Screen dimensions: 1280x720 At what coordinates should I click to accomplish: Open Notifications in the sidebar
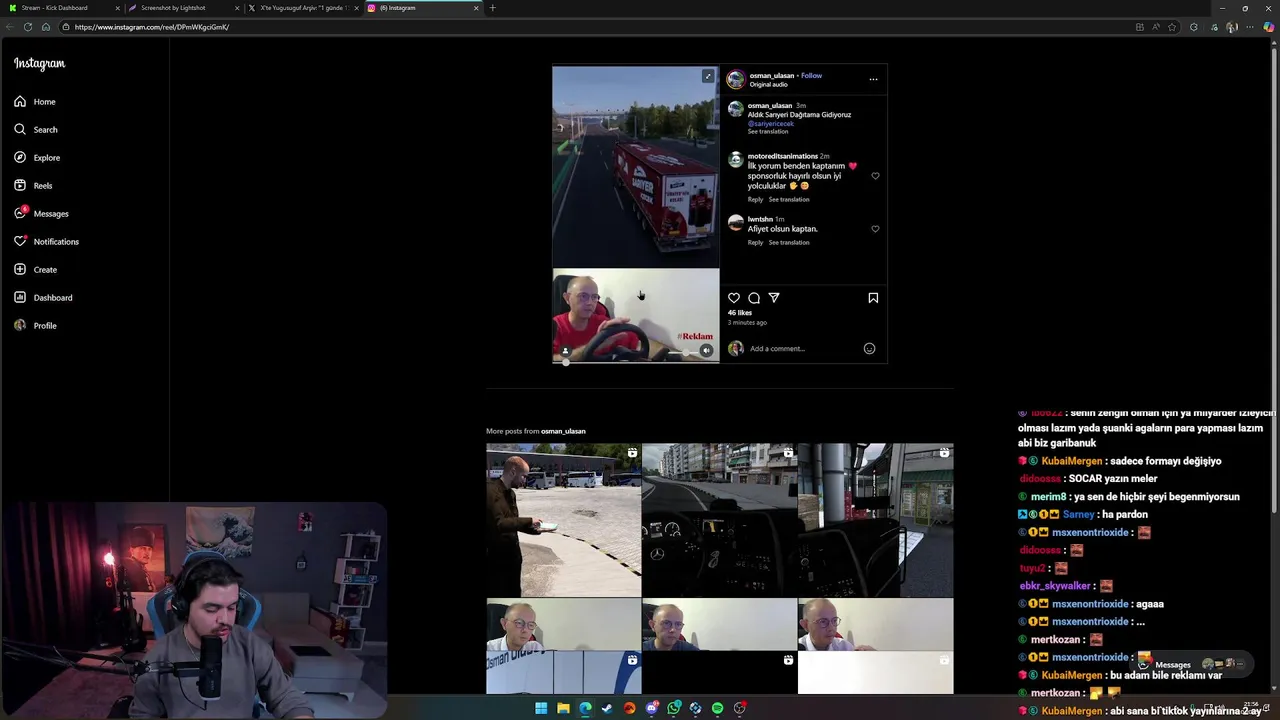click(46, 242)
